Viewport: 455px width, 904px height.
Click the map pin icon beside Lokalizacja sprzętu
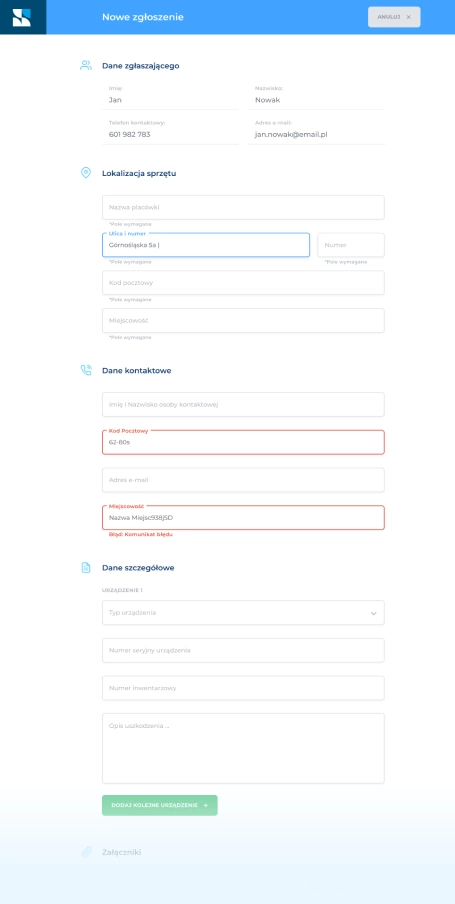(x=86, y=172)
